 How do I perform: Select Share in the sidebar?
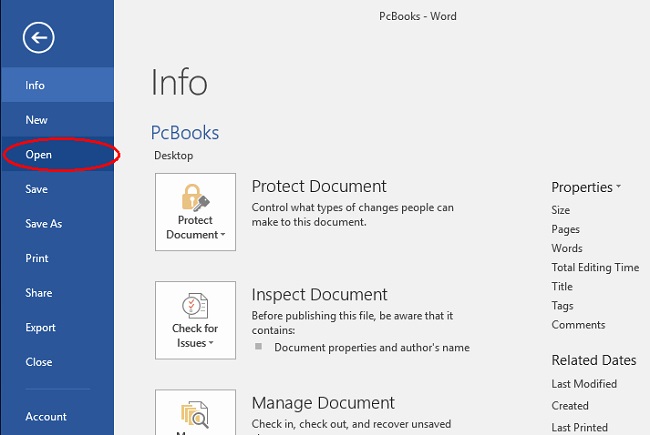pyautogui.click(x=57, y=293)
